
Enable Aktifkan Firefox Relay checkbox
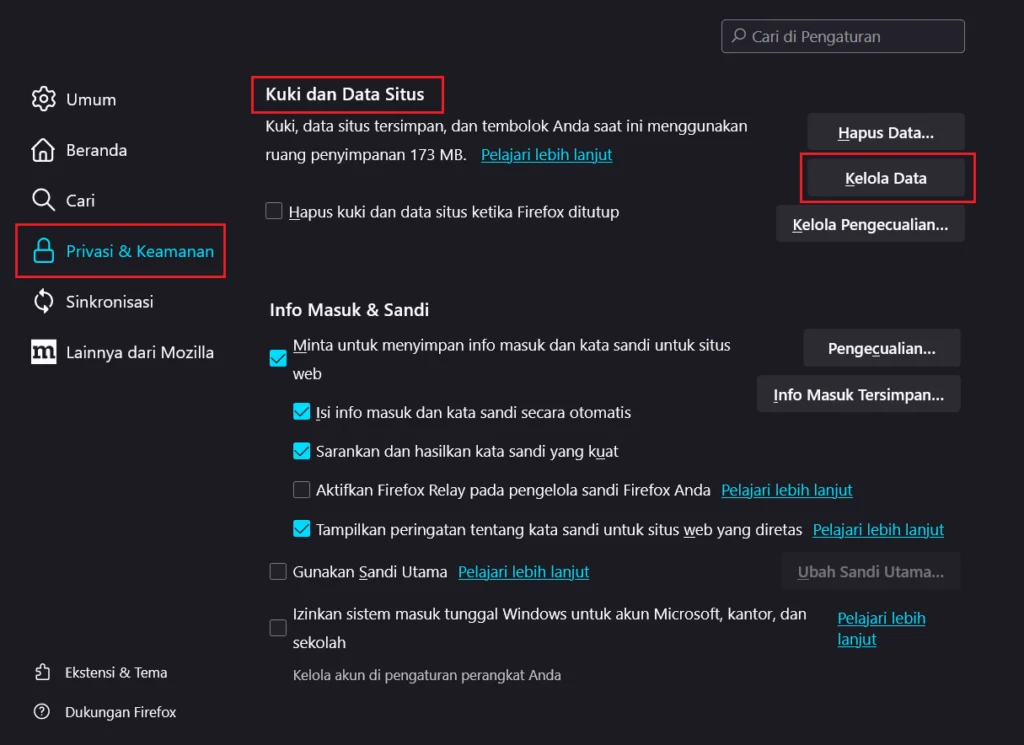pos(302,489)
